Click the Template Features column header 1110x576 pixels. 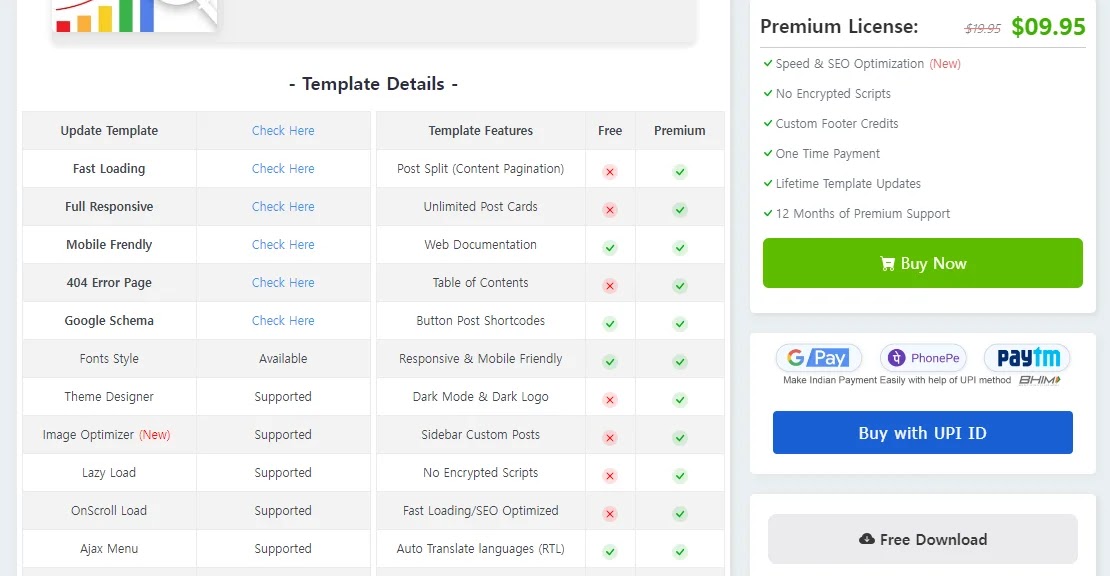tap(481, 130)
